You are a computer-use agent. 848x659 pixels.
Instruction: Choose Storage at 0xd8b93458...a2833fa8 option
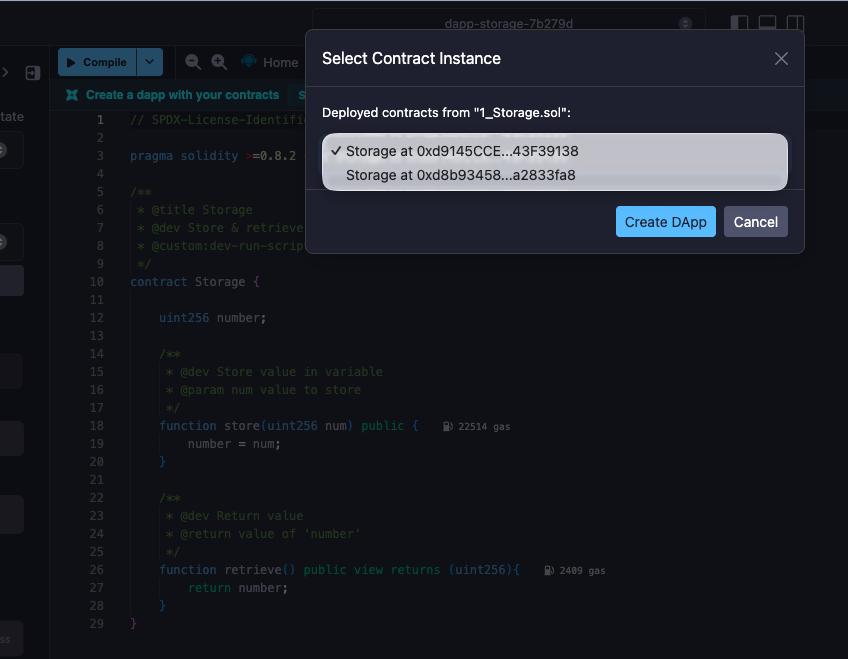tap(554, 175)
